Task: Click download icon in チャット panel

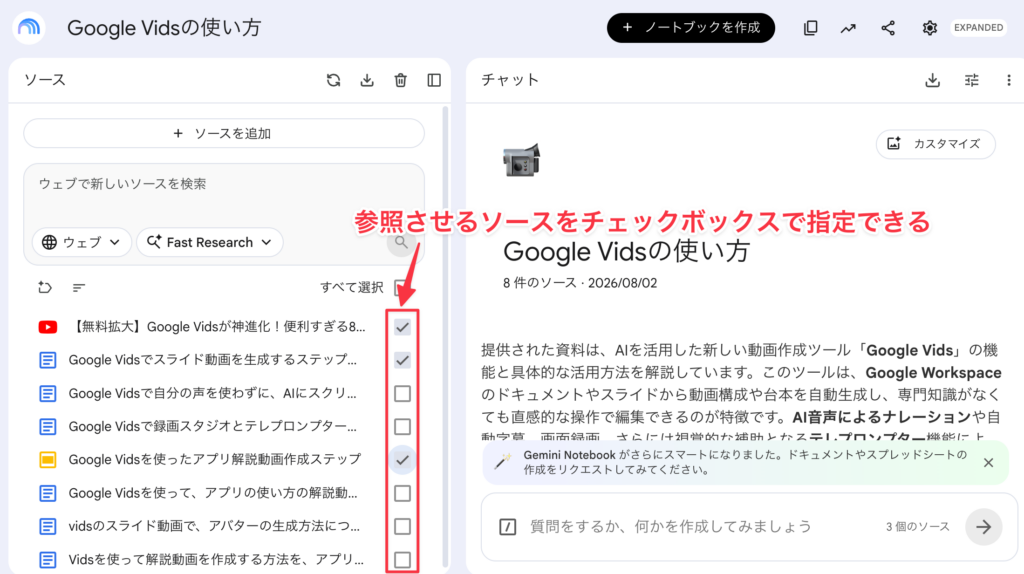Action: coord(933,80)
